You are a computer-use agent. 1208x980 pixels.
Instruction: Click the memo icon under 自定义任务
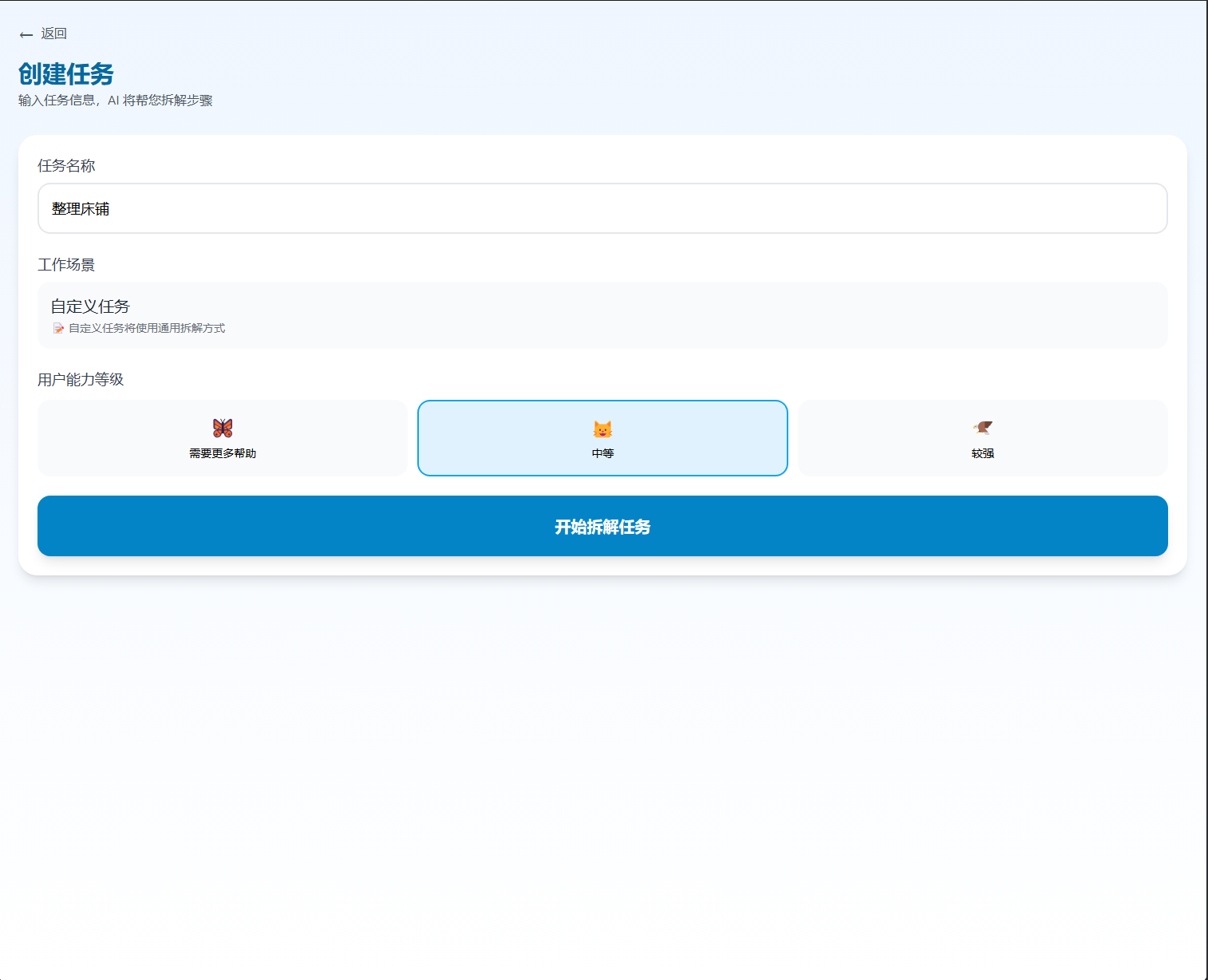click(x=58, y=329)
